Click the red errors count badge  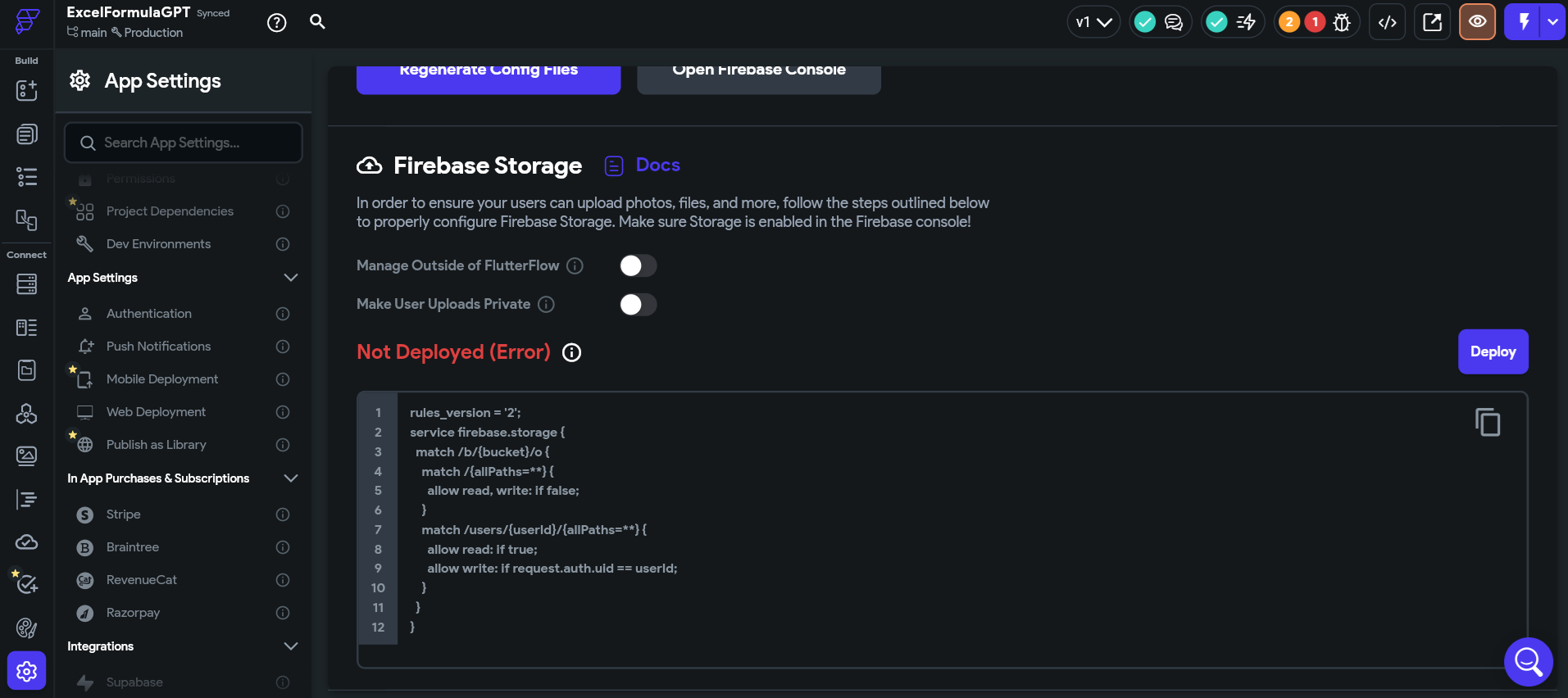(x=1316, y=22)
